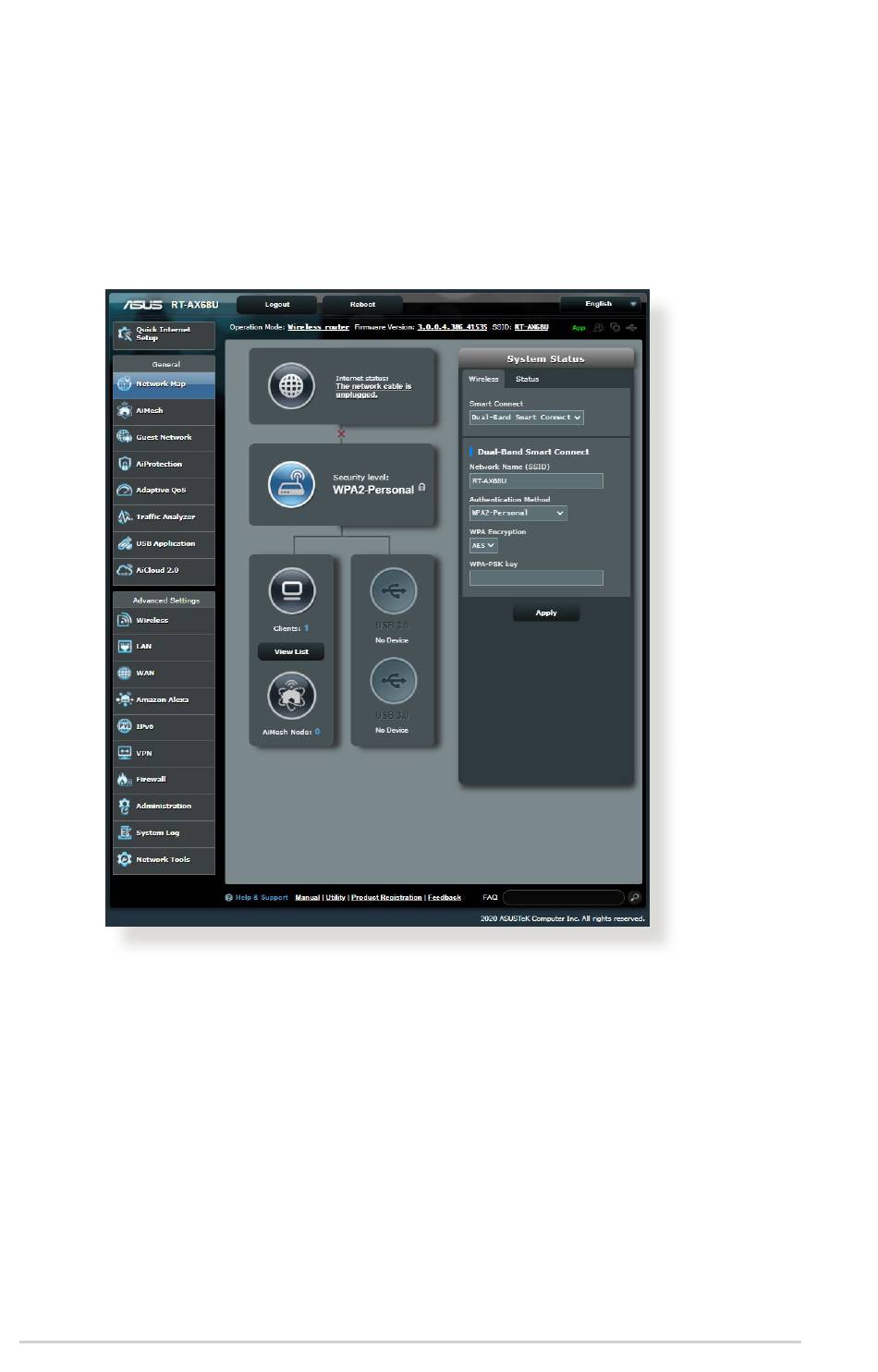
Task: Click the USB status icon in header
Action: click(631, 328)
